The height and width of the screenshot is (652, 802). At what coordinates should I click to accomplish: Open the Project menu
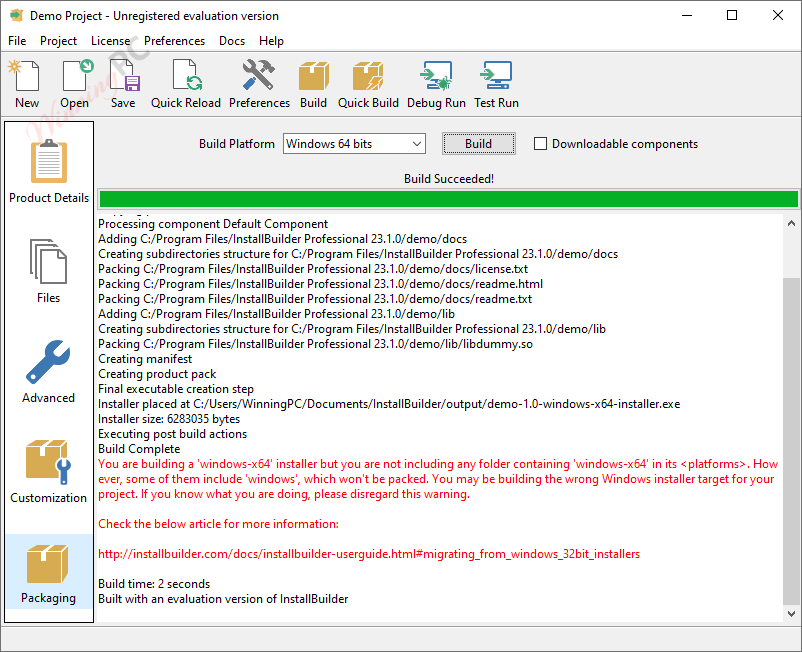(58, 41)
